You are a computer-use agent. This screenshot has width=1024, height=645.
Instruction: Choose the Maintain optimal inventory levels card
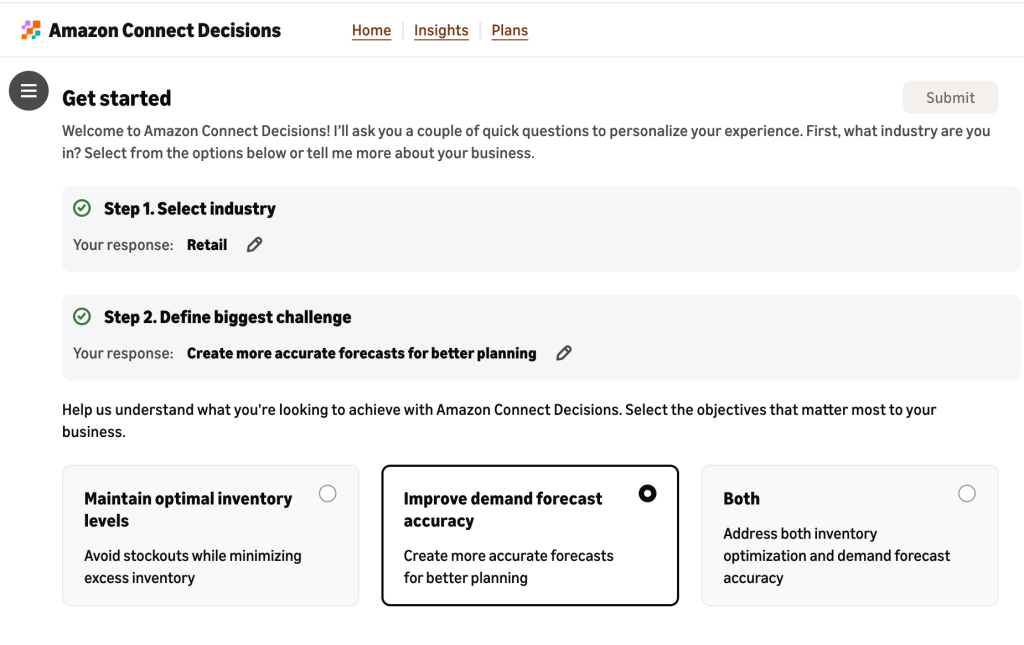pyautogui.click(x=210, y=535)
